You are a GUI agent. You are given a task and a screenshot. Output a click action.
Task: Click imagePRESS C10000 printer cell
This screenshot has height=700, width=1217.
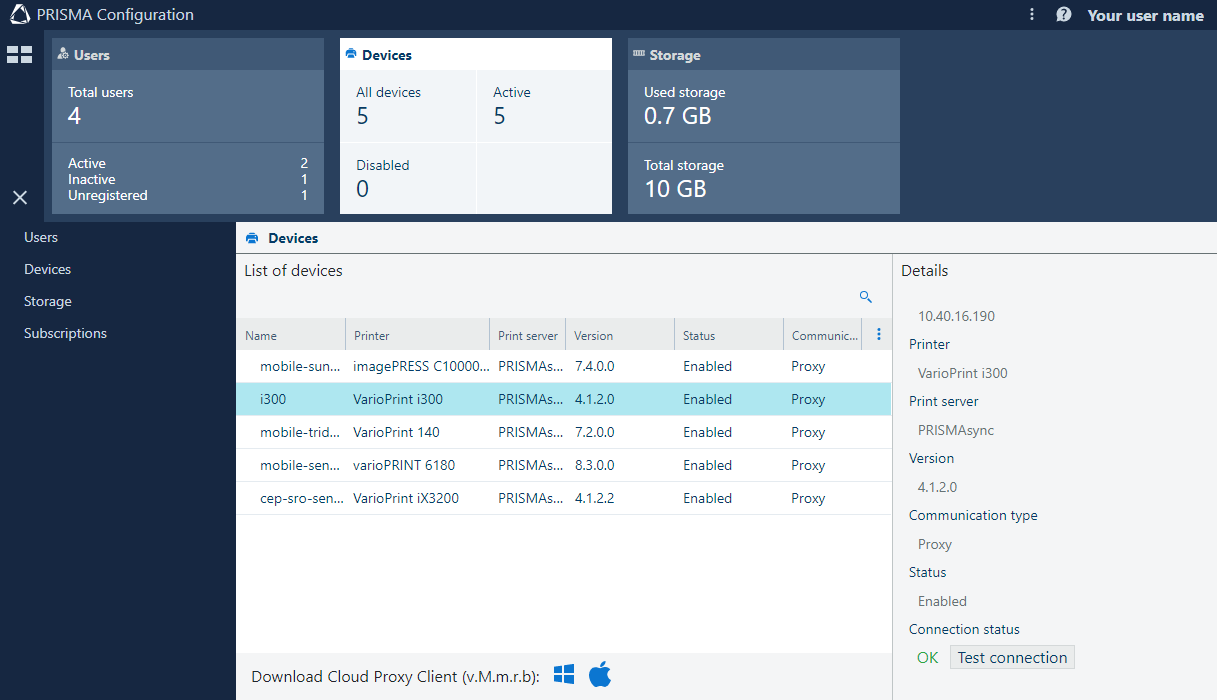click(x=422, y=366)
